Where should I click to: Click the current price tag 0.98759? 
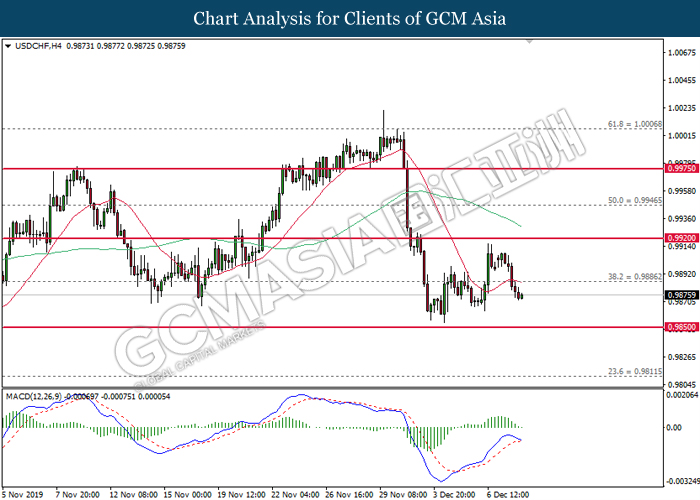[682, 295]
